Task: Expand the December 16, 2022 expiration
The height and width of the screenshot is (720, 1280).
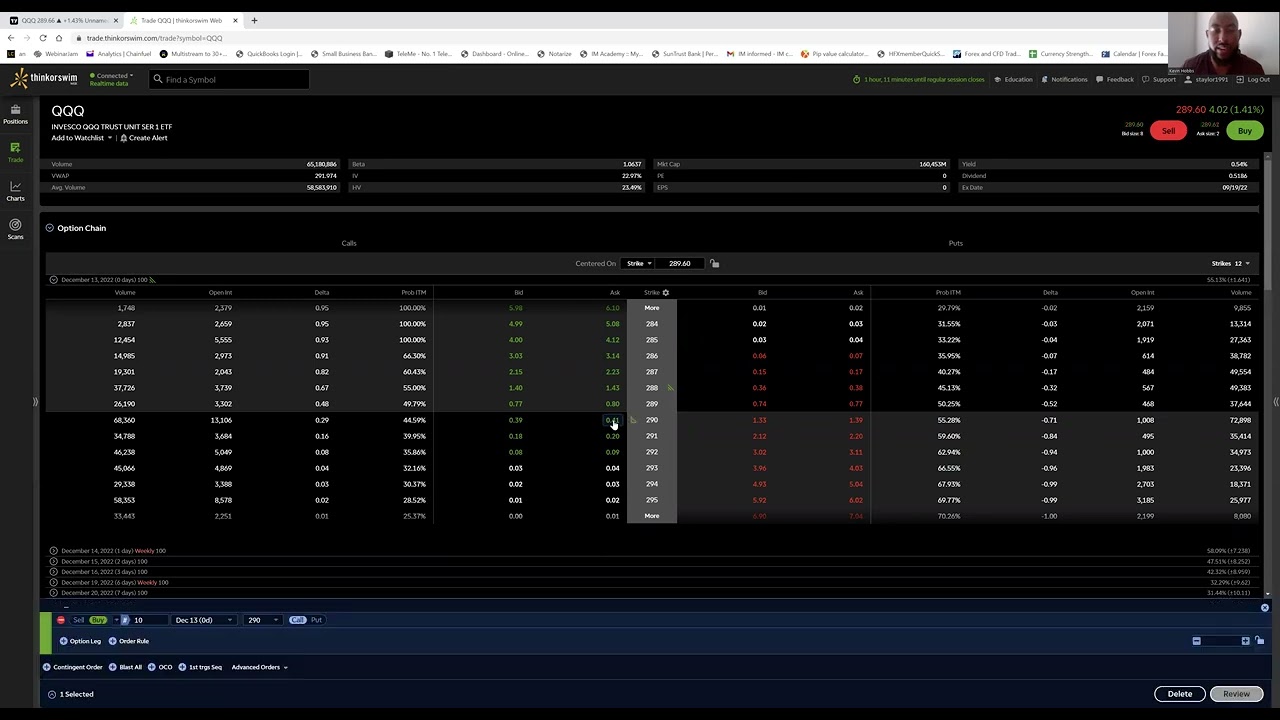Action: [x=54, y=572]
